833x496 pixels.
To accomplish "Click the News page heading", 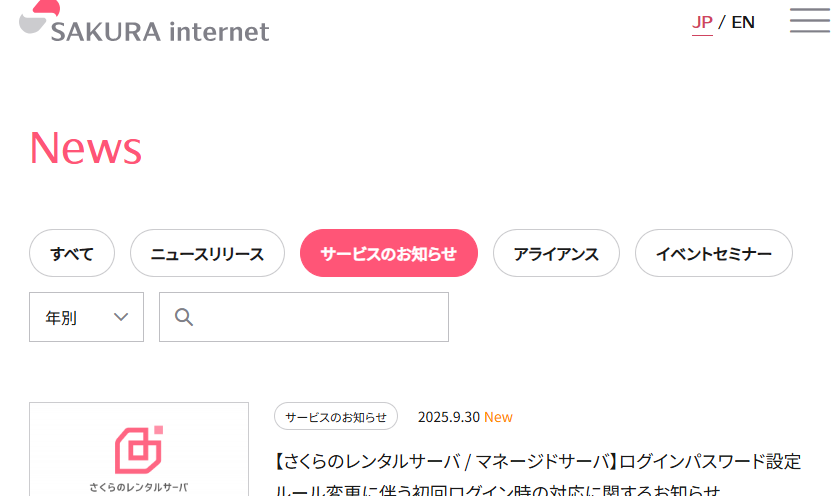I will [x=86, y=148].
